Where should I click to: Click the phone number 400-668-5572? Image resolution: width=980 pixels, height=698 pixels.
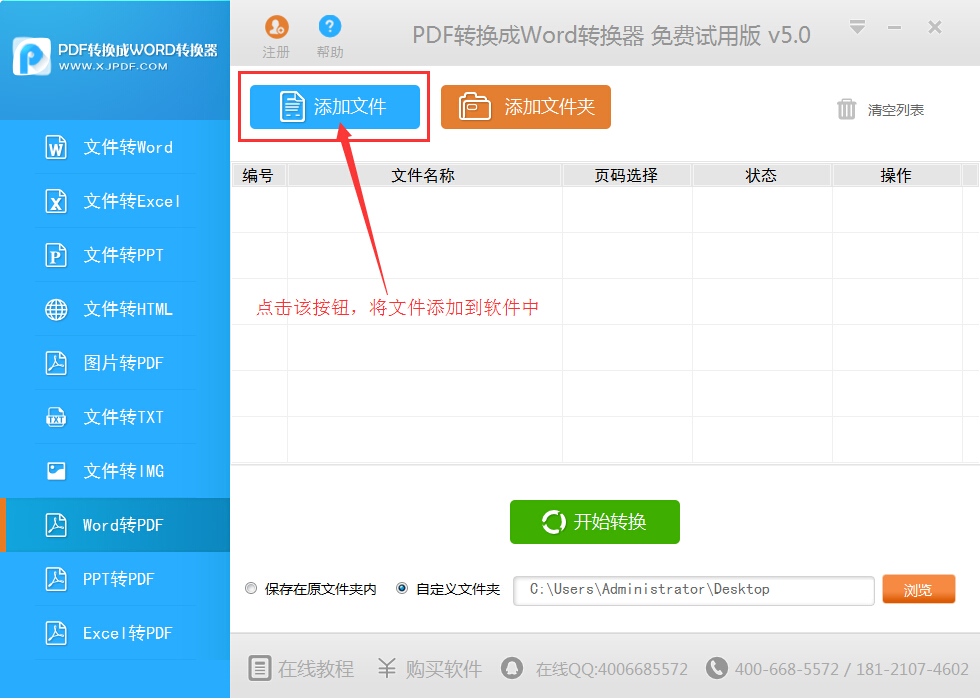pyautogui.click(x=786, y=669)
